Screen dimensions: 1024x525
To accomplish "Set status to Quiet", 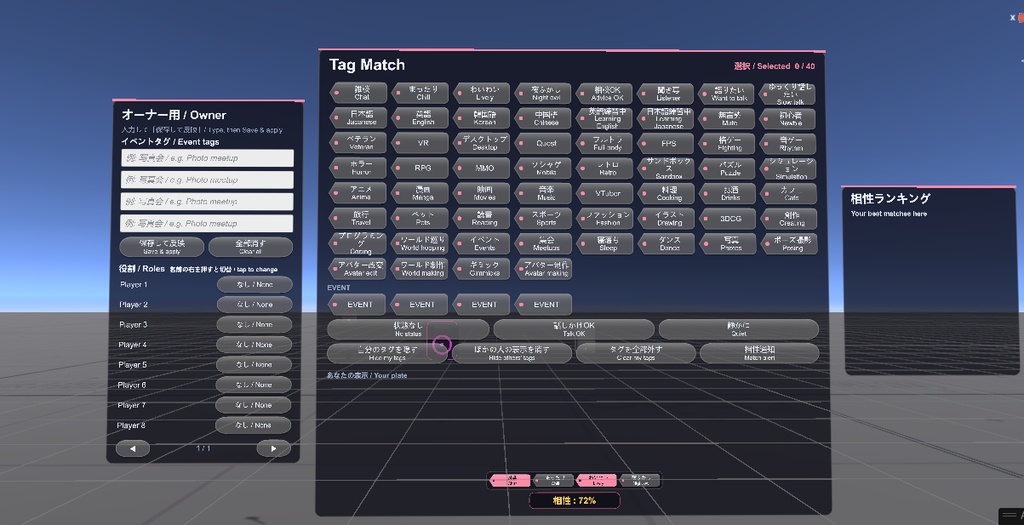I will click(x=739, y=329).
